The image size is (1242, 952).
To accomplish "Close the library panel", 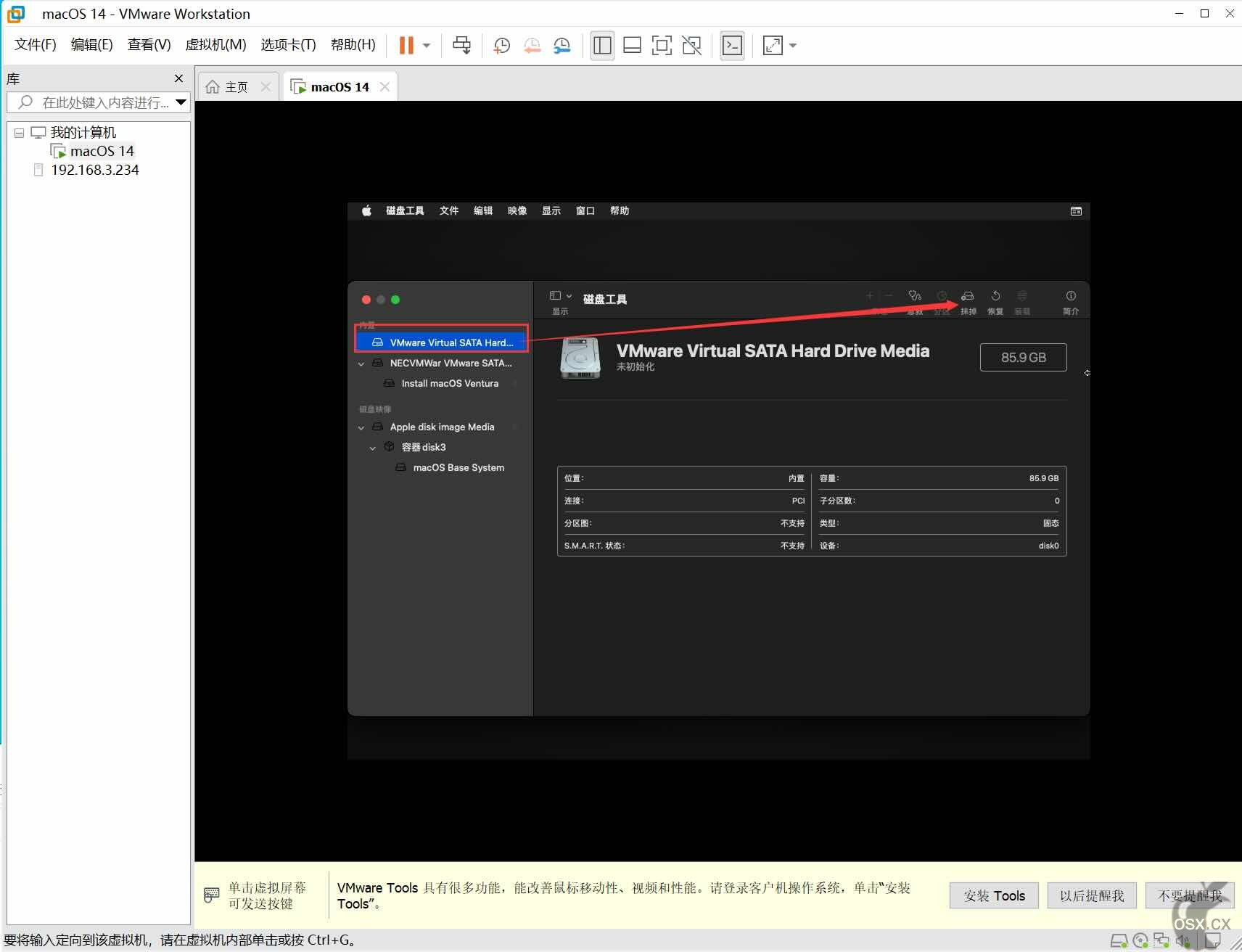I will coord(178,78).
